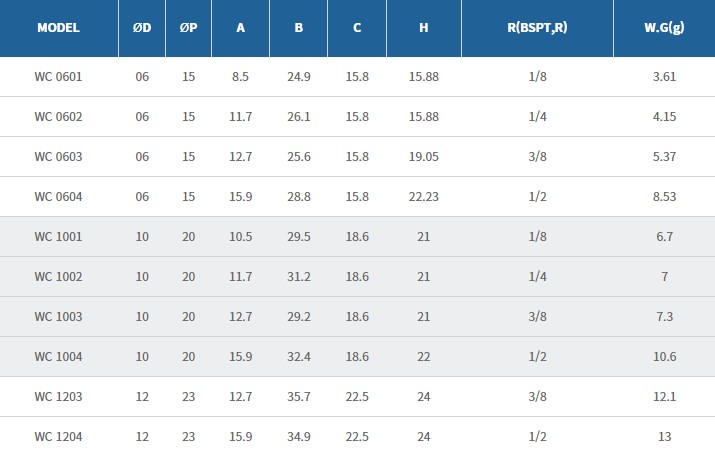
Task: Click the WC 1002 row label
Action: point(58,276)
